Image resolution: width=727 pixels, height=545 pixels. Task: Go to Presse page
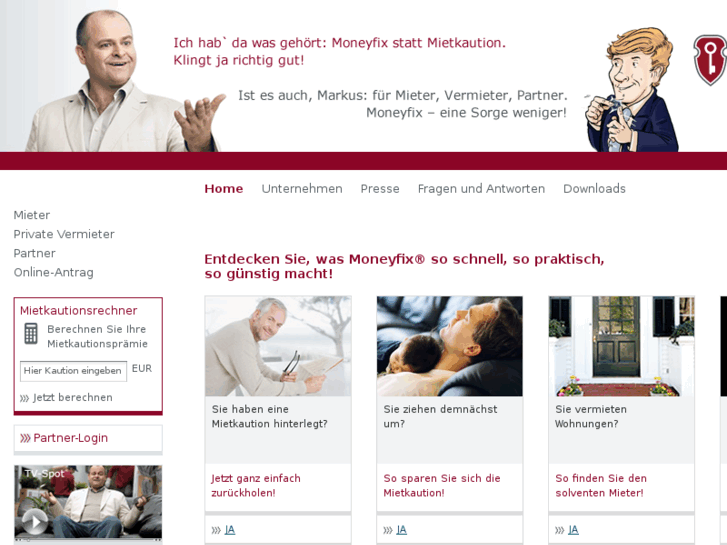point(380,189)
